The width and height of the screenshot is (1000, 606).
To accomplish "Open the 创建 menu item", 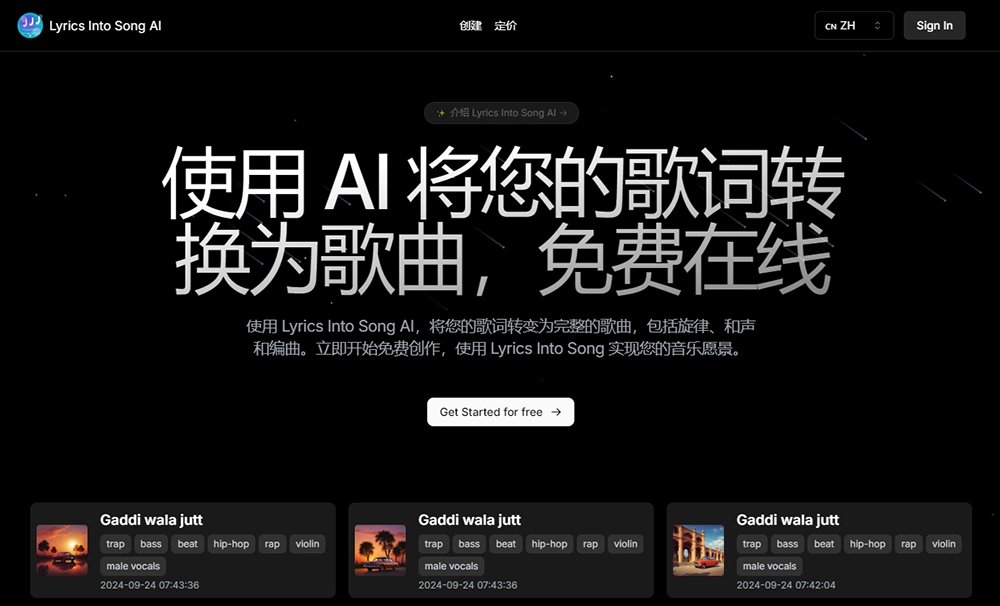I will (471, 26).
